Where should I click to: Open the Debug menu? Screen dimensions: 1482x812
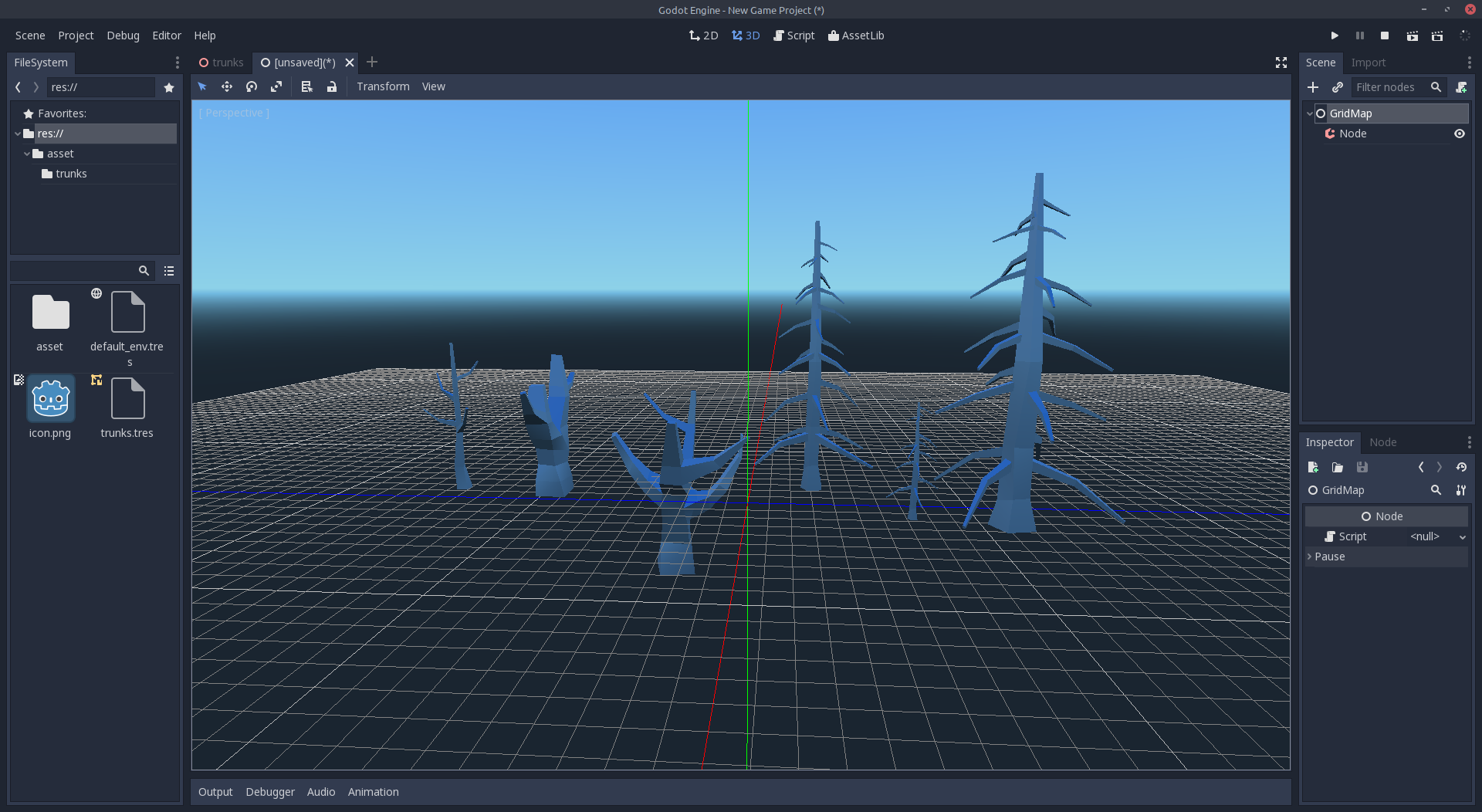pos(123,36)
